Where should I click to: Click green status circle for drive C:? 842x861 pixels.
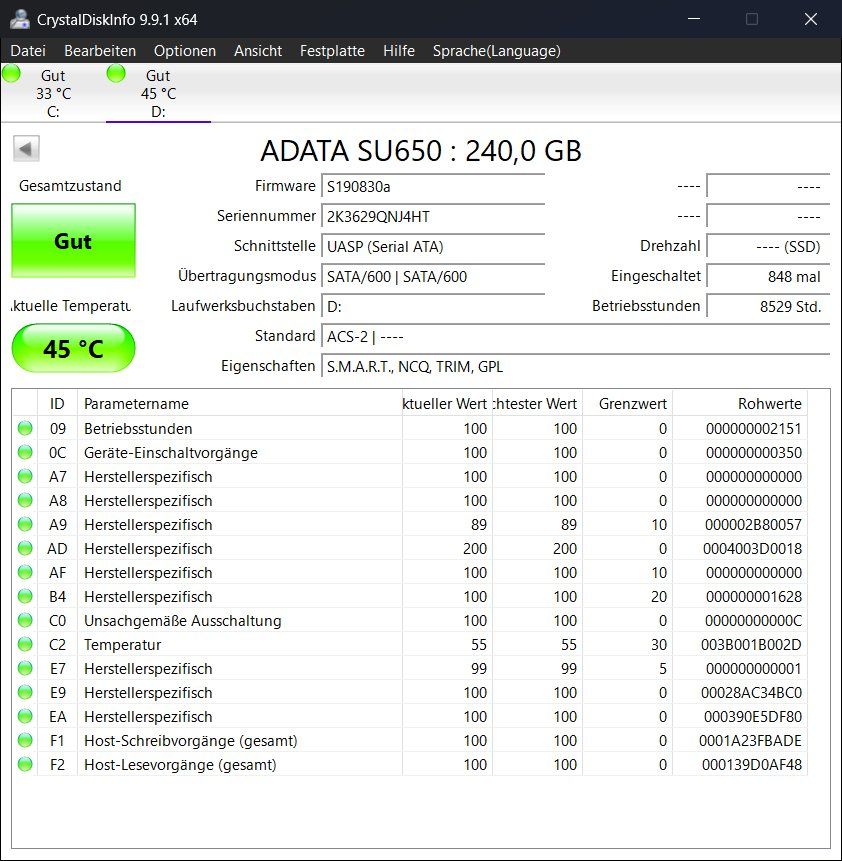[x=12, y=73]
